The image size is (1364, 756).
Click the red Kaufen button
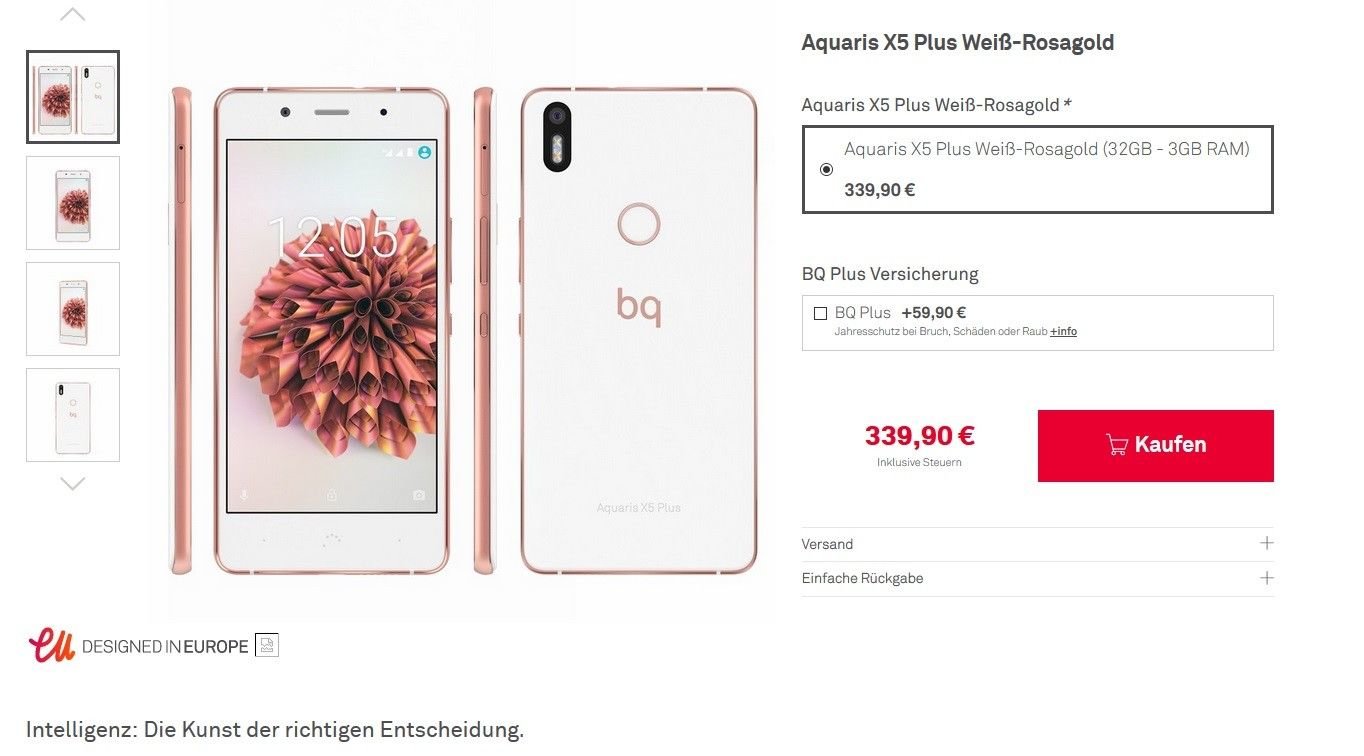tap(1155, 446)
